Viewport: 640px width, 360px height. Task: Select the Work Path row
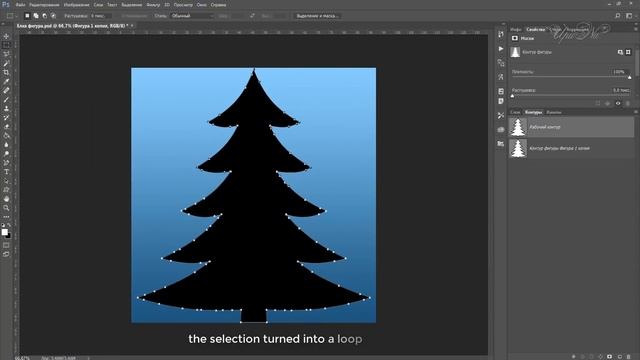[x=571, y=127]
